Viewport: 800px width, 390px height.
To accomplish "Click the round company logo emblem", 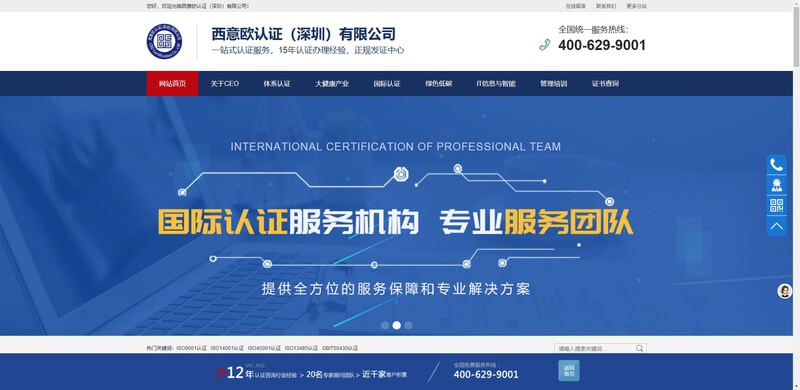I will [x=161, y=41].
